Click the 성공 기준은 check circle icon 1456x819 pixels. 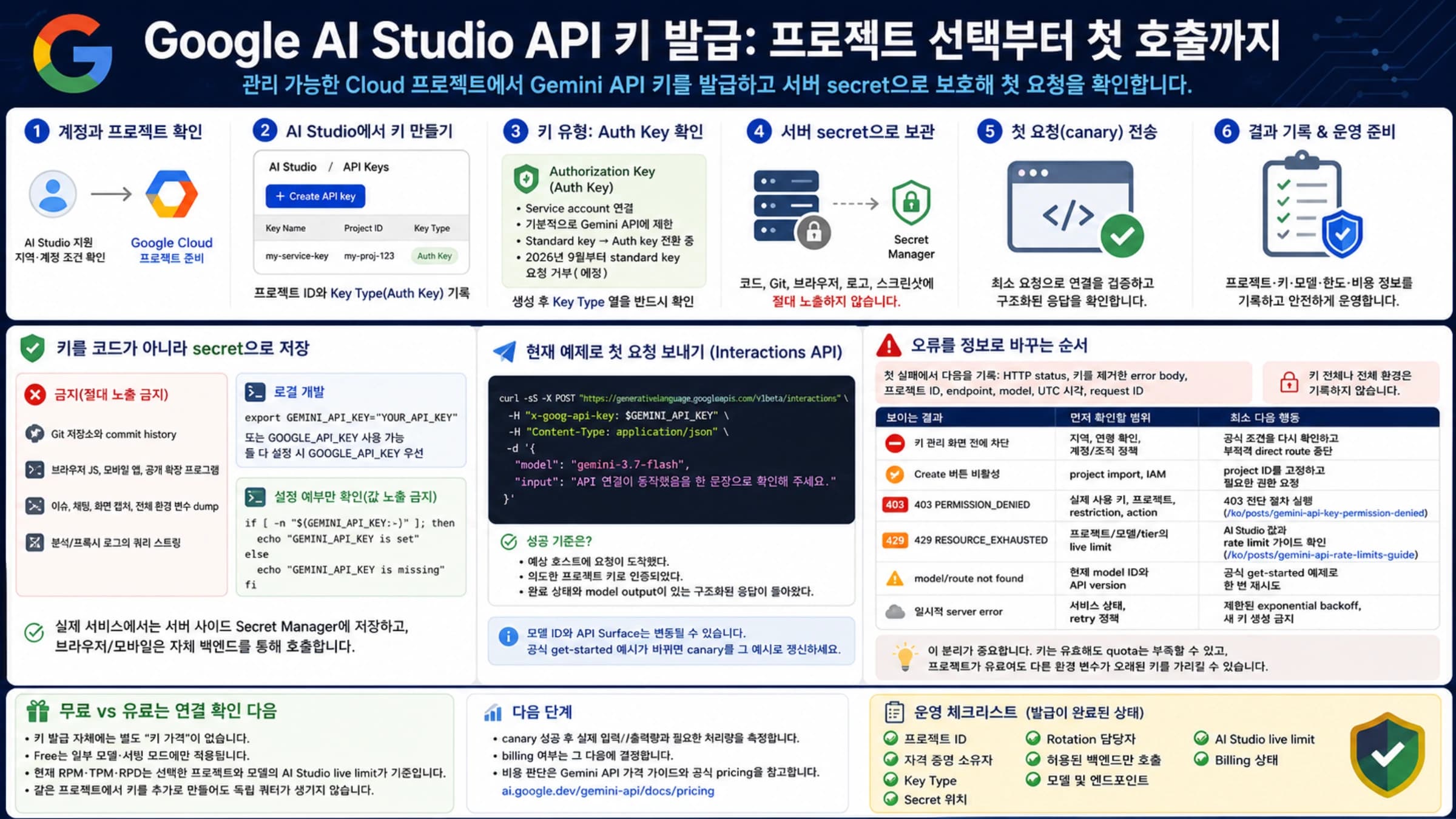pyautogui.click(x=508, y=541)
